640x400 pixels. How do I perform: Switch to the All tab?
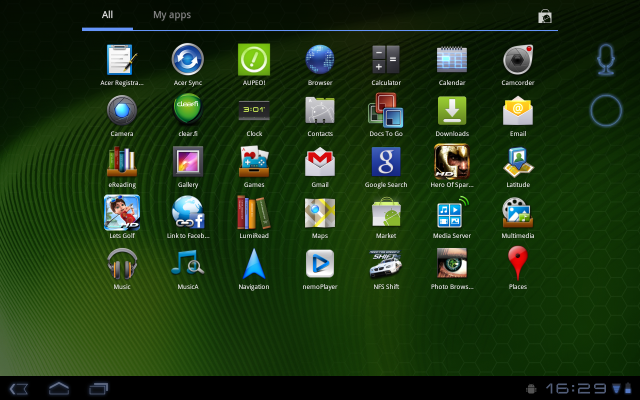(107, 15)
